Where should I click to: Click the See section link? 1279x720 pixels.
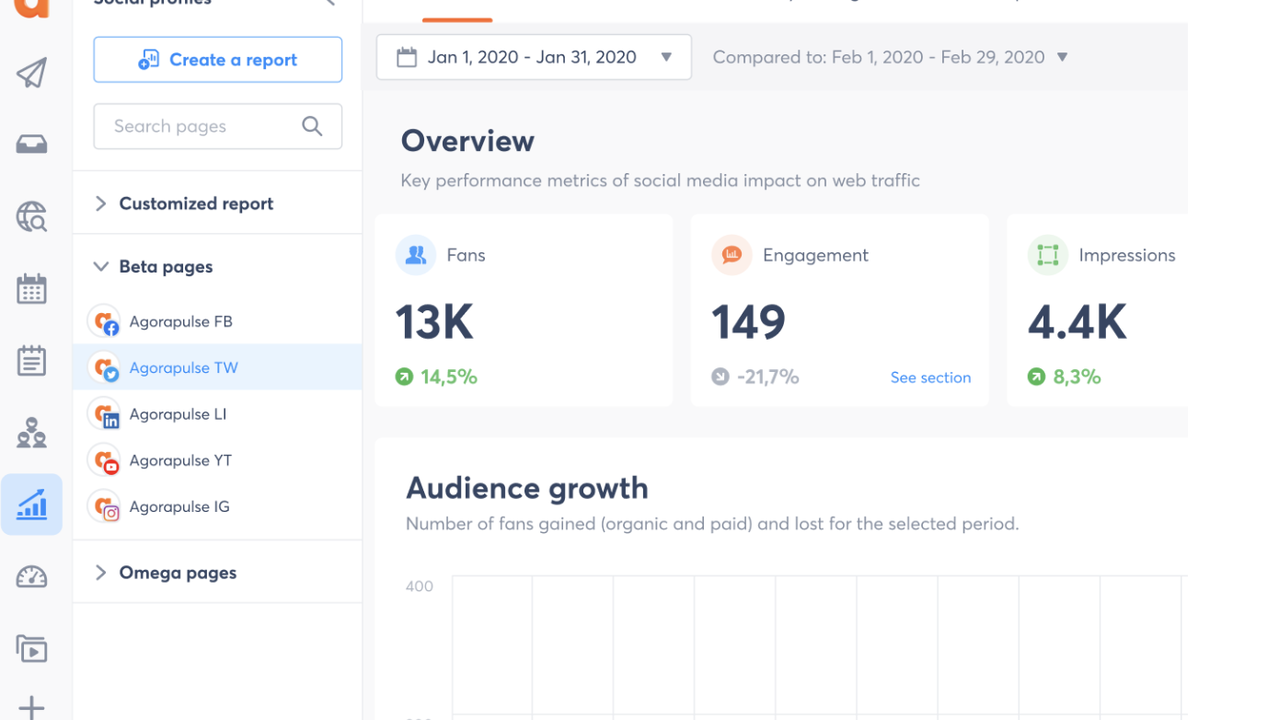click(930, 378)
